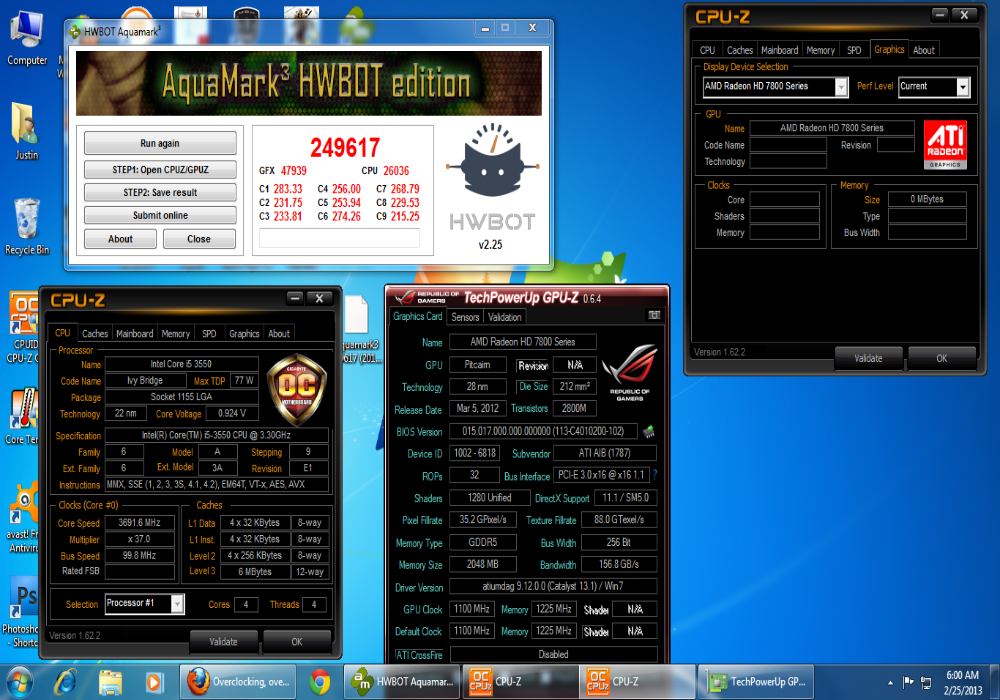Launch Internet Explorer from taskbar

tap(65, 682)
